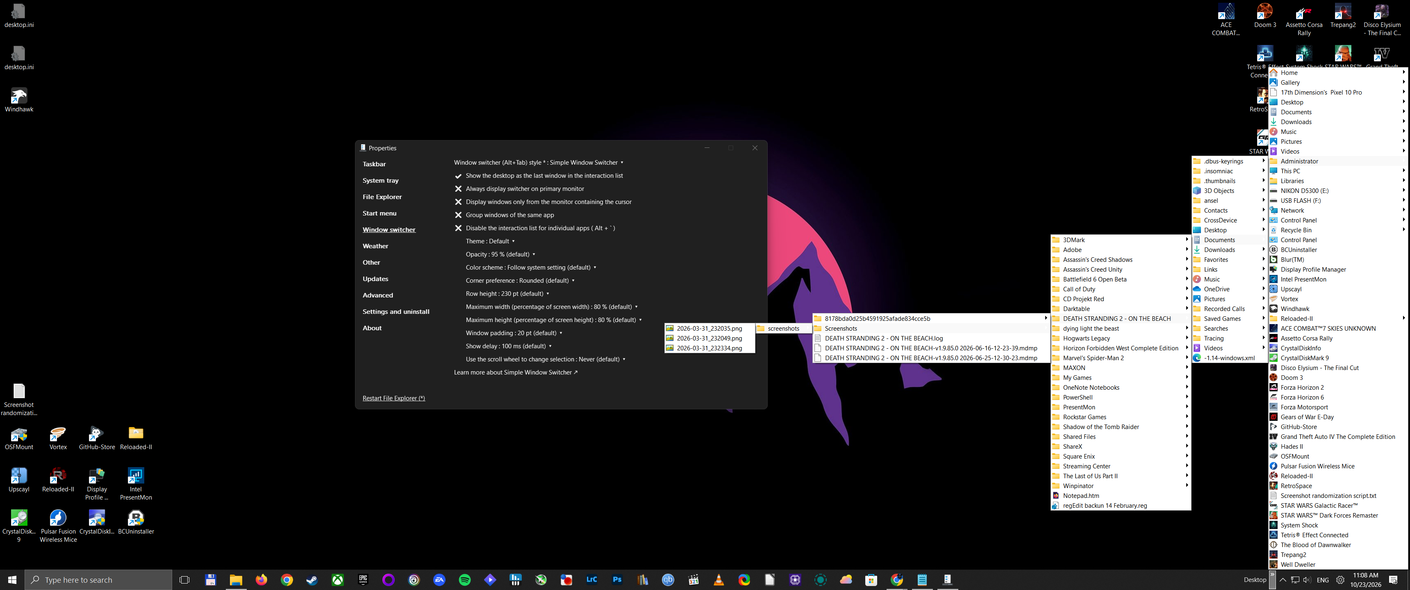
Task: Enable Always display switcher on primary monitor
Action: pyautogui.click(x=519, y=188)
